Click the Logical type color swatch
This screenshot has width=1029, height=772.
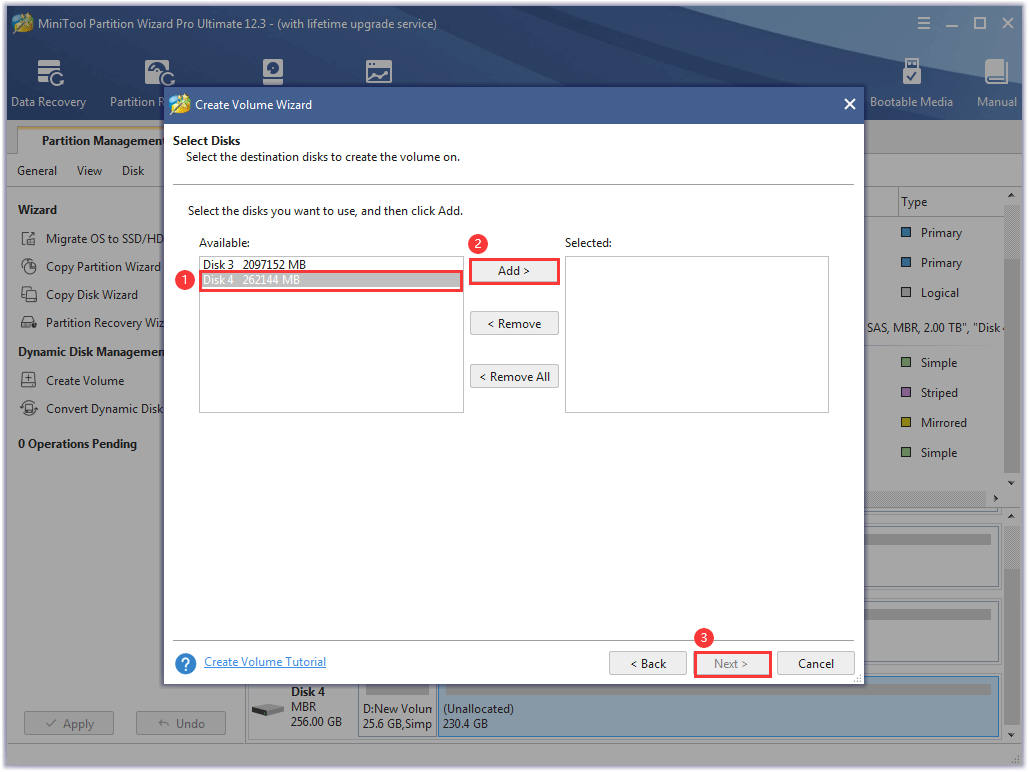pos(906,292)
